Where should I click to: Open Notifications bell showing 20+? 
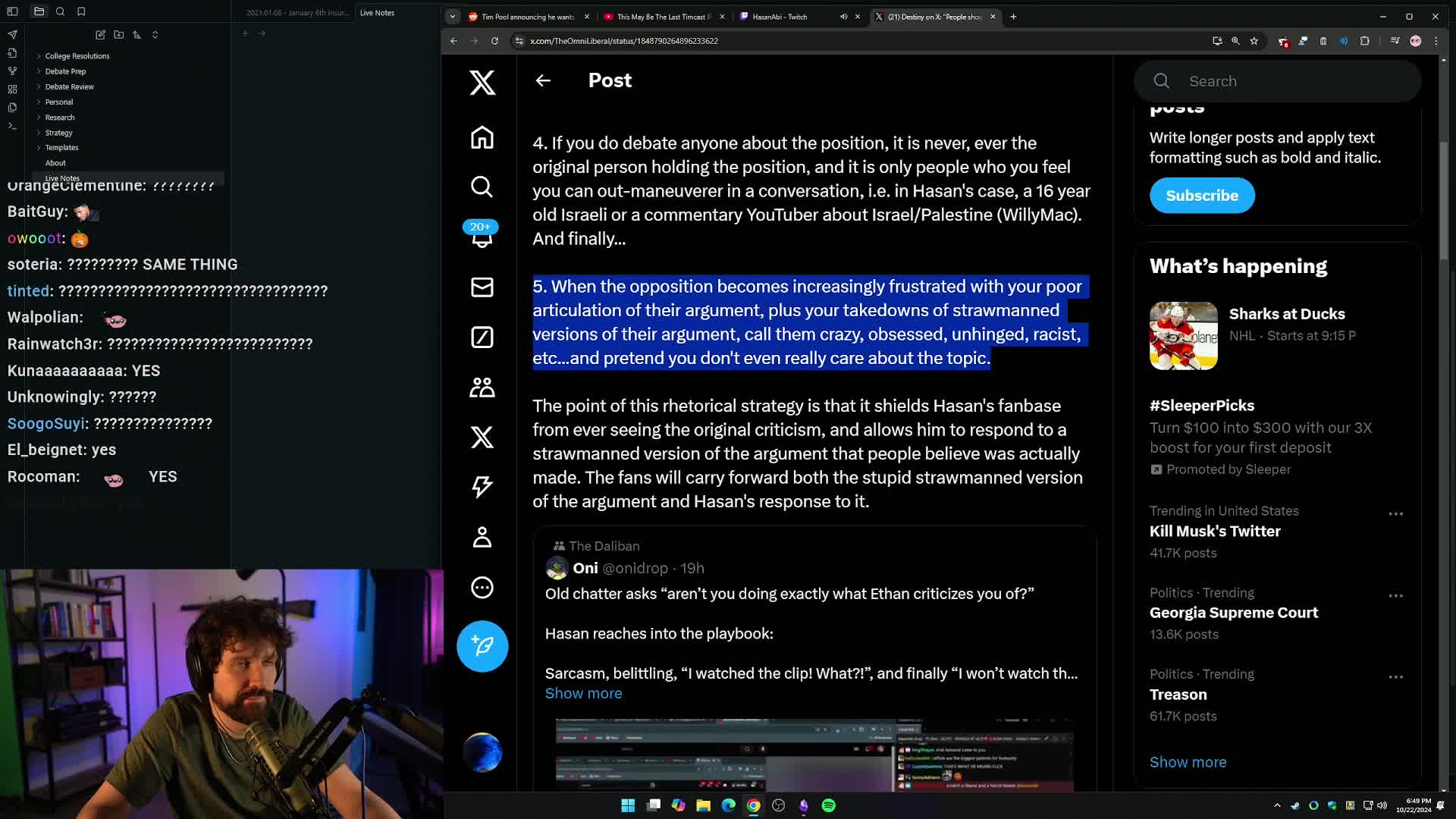(x=482, y=236)
